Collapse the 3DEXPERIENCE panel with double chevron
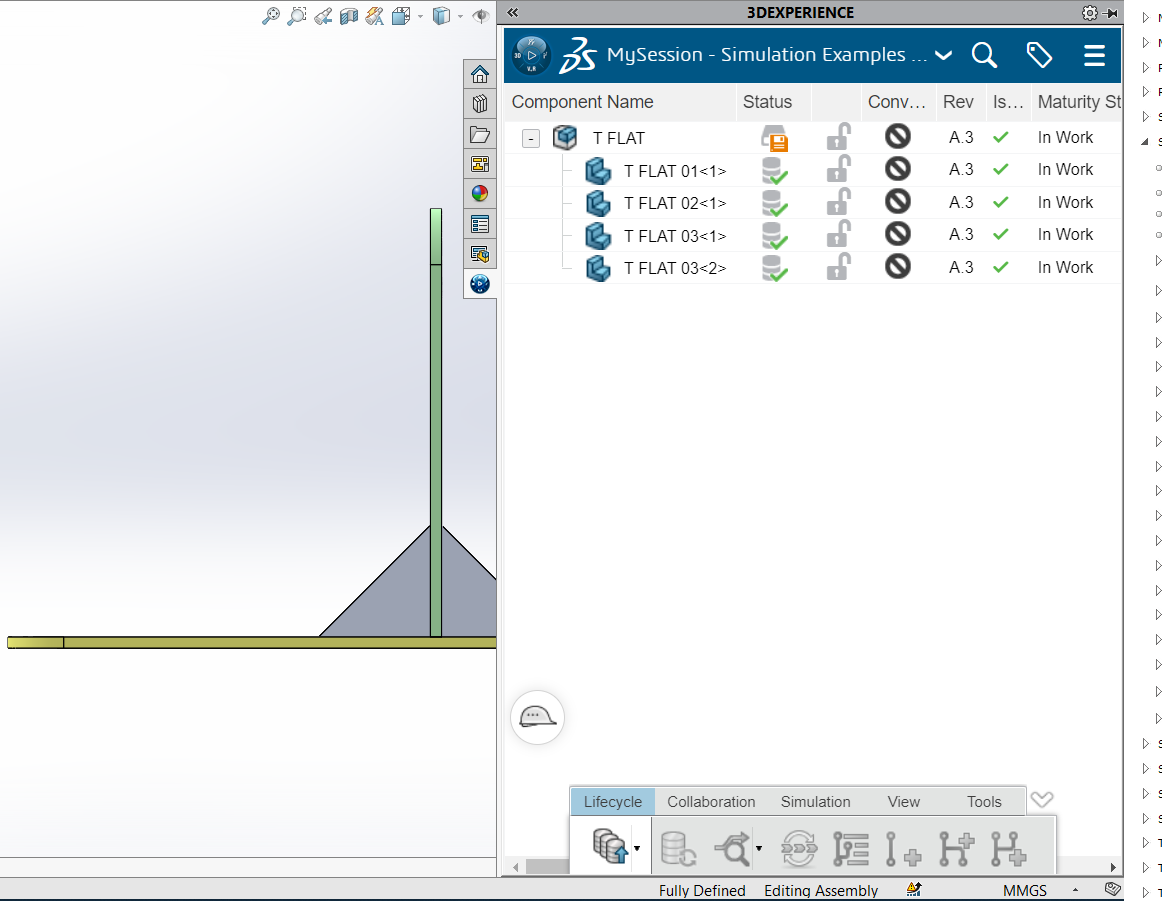This screenshot has width=1162, height=901. (513, 13)
